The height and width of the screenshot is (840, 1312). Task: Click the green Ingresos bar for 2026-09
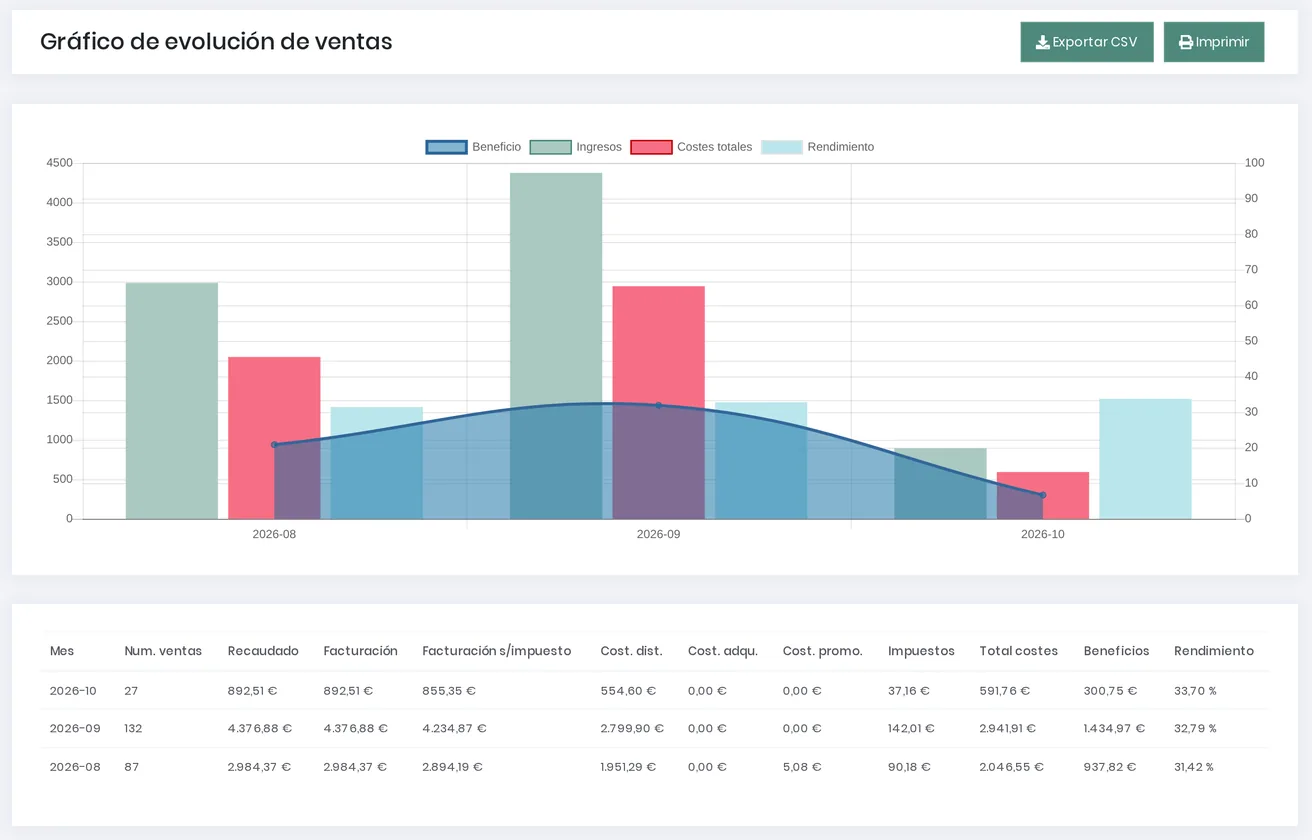pos(556,346)
